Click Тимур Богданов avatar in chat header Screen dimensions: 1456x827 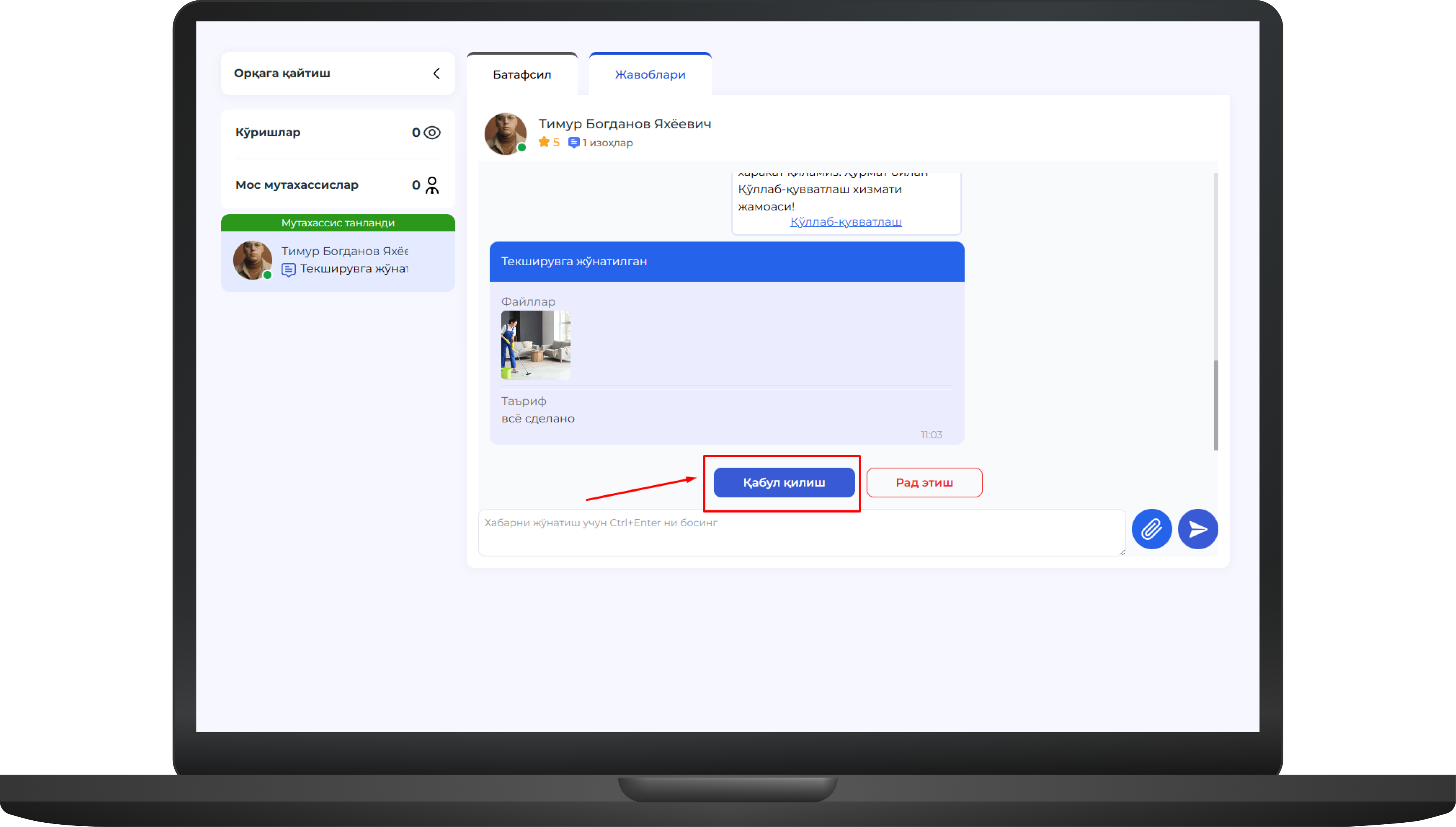click(505, 133)
